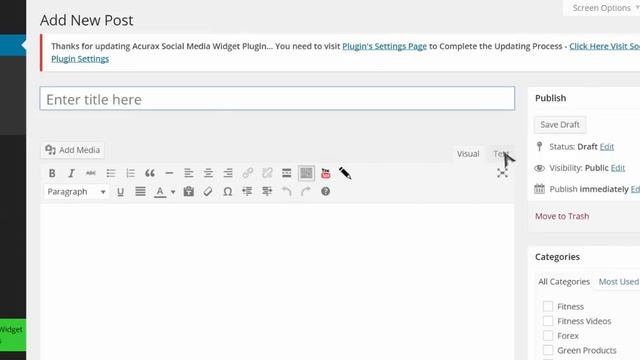640x360 pixels.
Task: Check the Fitness Videos category
Action: click(x=548, y=321)
